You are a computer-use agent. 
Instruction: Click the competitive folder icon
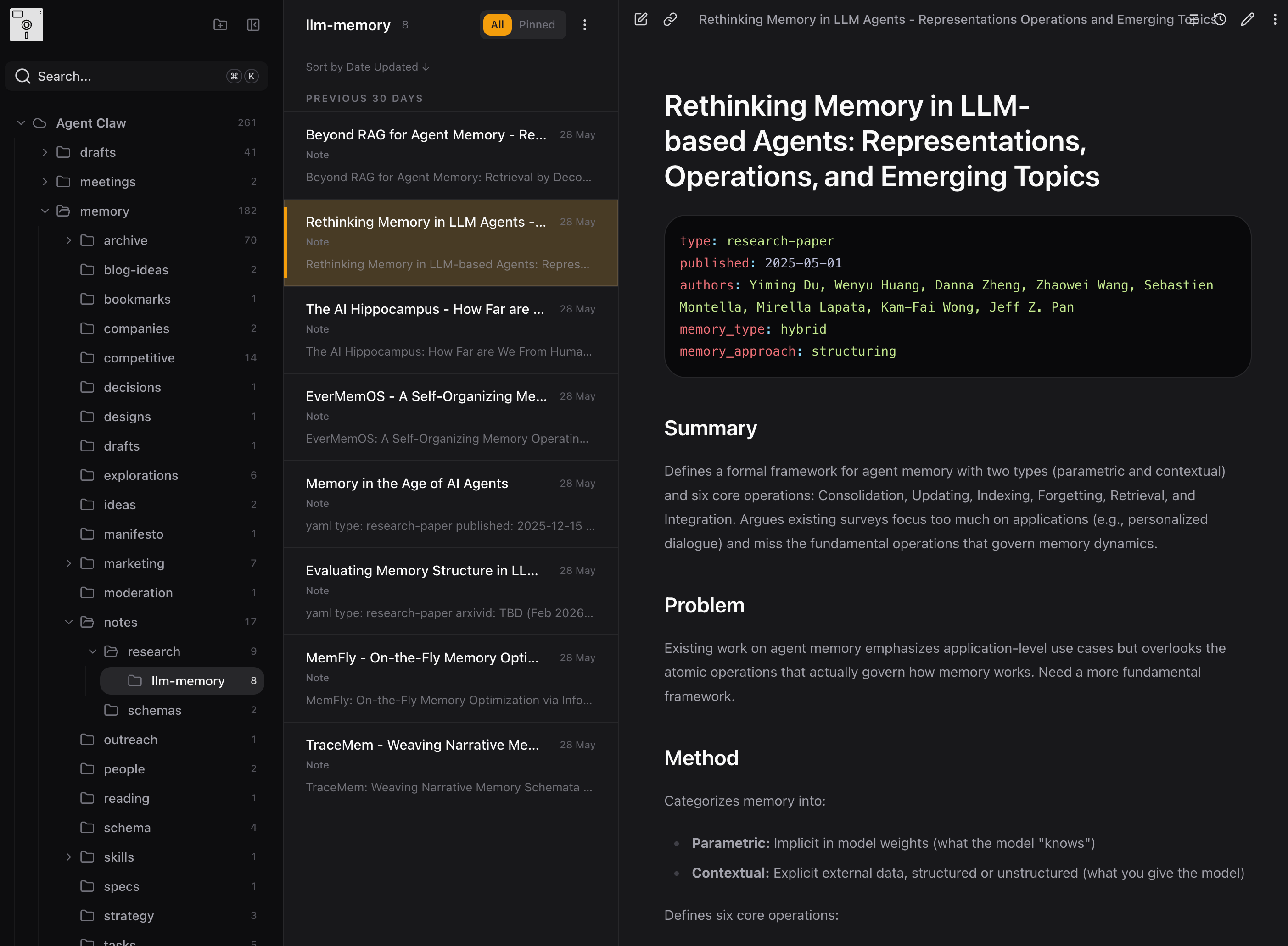87,358
